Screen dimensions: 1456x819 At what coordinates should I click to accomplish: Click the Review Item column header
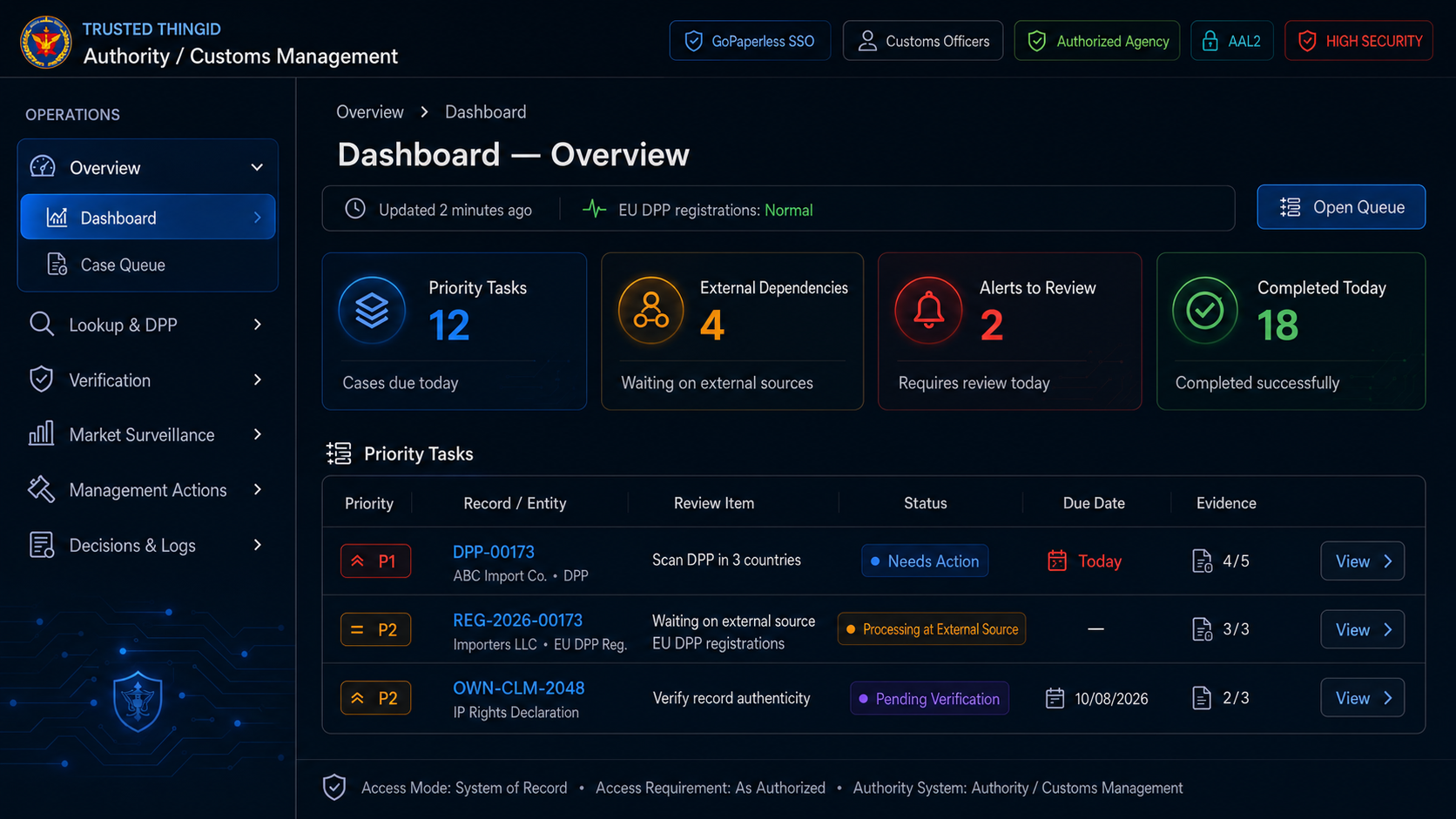click(714, 503)
